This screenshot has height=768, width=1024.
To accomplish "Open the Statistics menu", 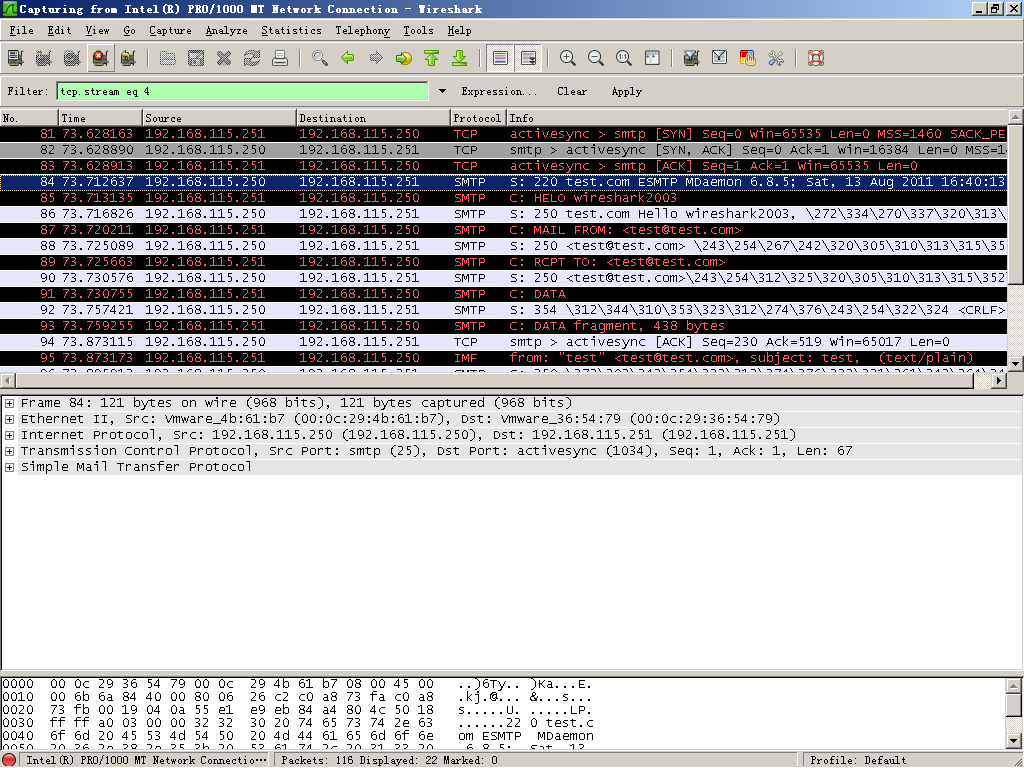I will pyautogui.click(x=291, y=30).
